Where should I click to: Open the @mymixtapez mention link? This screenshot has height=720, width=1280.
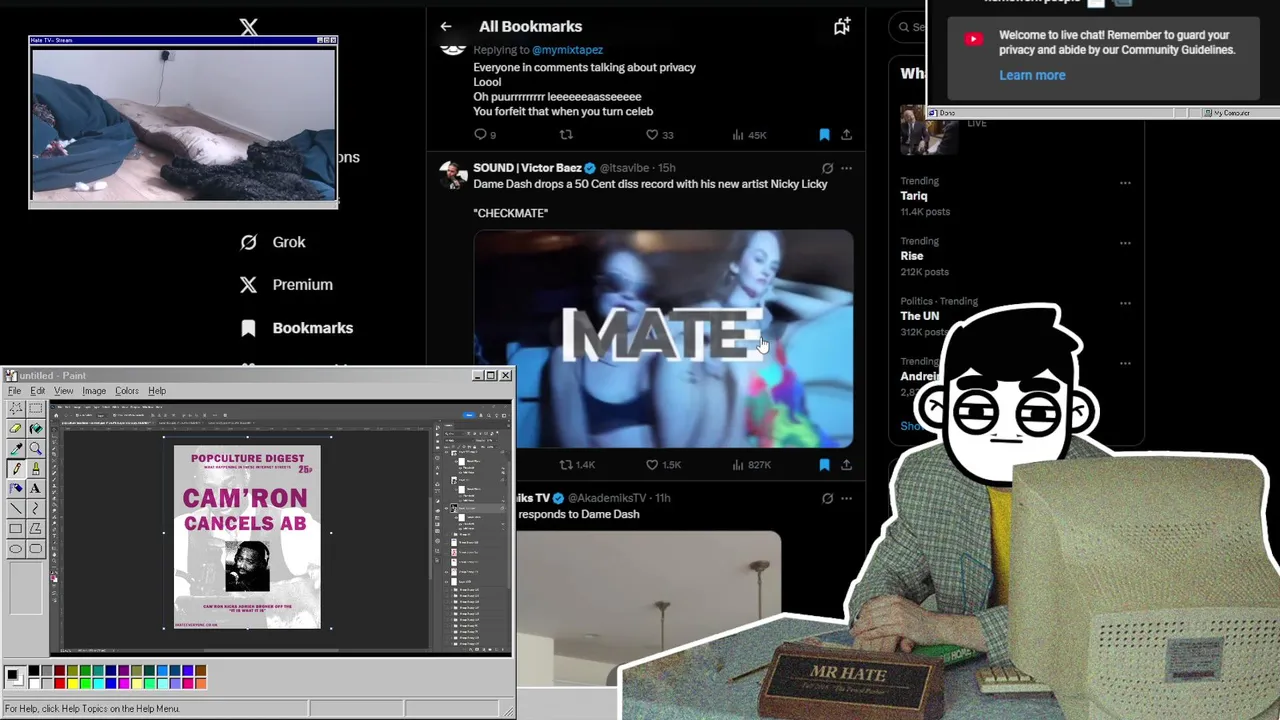pos(567,49)
